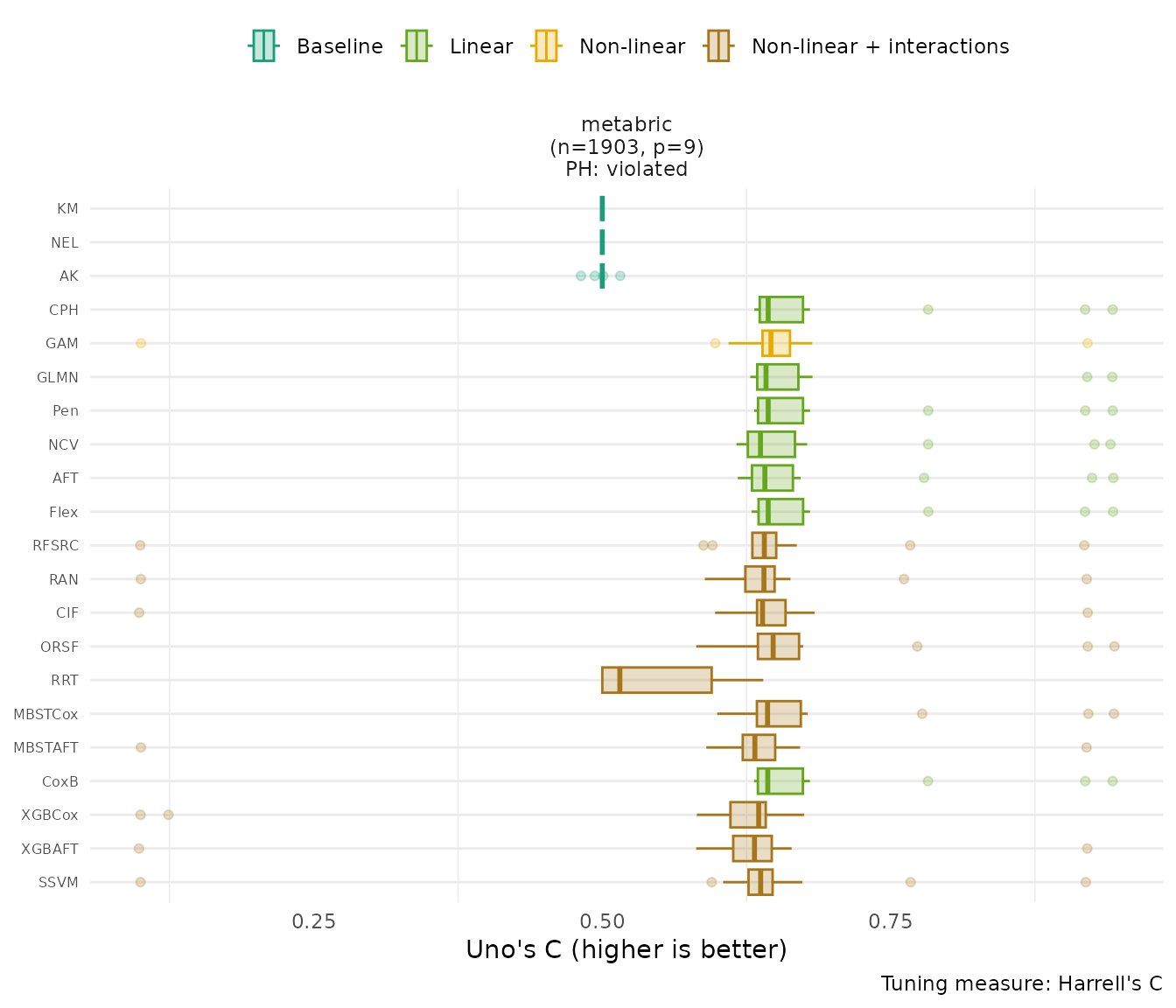This screenshot has height=1008, width=1176.
Task: Click the wide RRT boxplot box
Action: pos(656,680)
